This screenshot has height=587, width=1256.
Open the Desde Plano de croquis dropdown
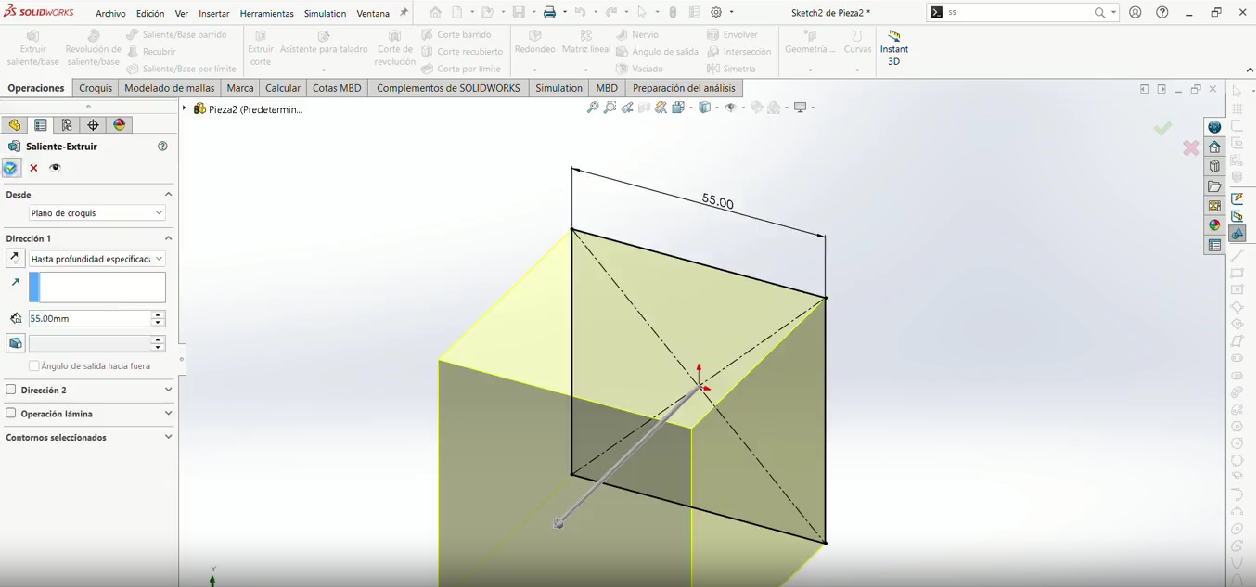click(97, 213)
